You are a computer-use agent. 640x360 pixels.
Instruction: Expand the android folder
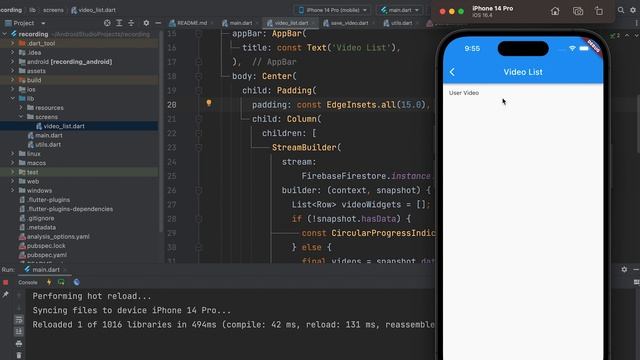(x=13, y=62)
